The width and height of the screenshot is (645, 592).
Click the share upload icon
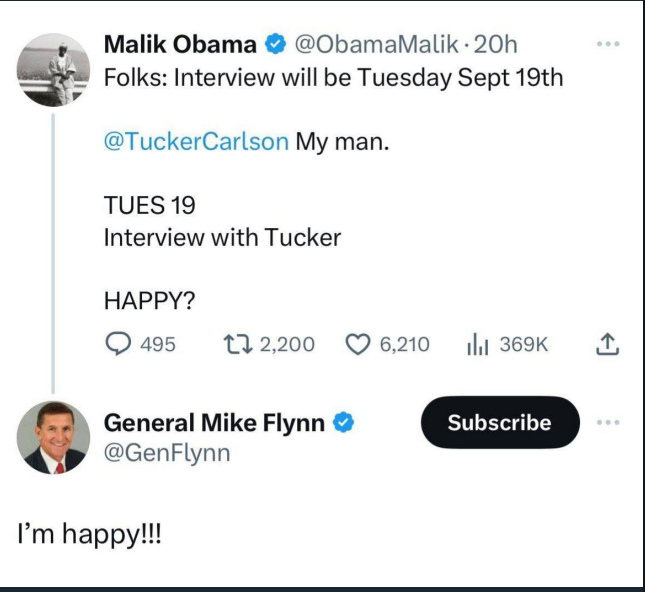point(607,344)
